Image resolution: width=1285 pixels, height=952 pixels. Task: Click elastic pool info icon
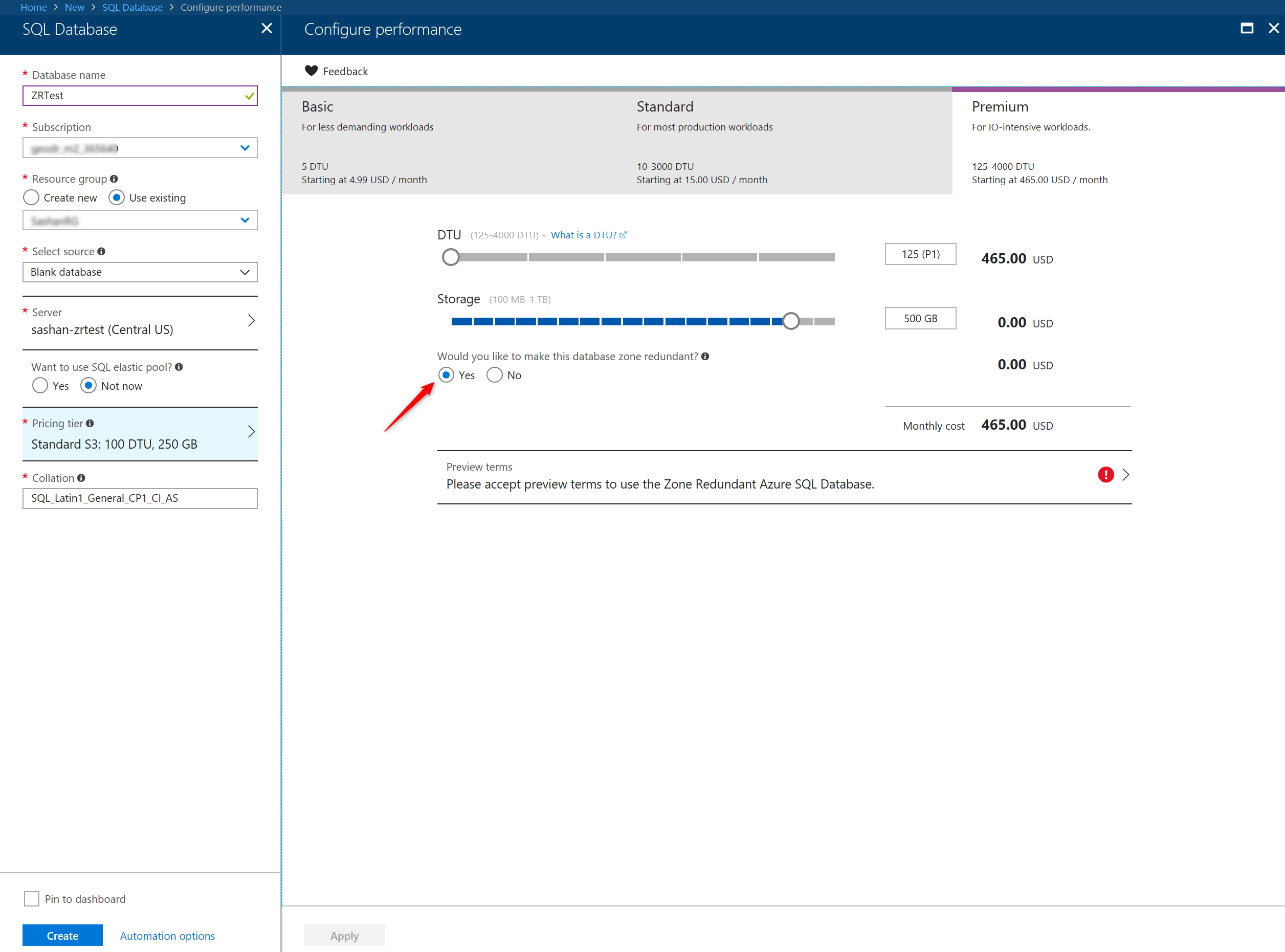coord(179,367)
